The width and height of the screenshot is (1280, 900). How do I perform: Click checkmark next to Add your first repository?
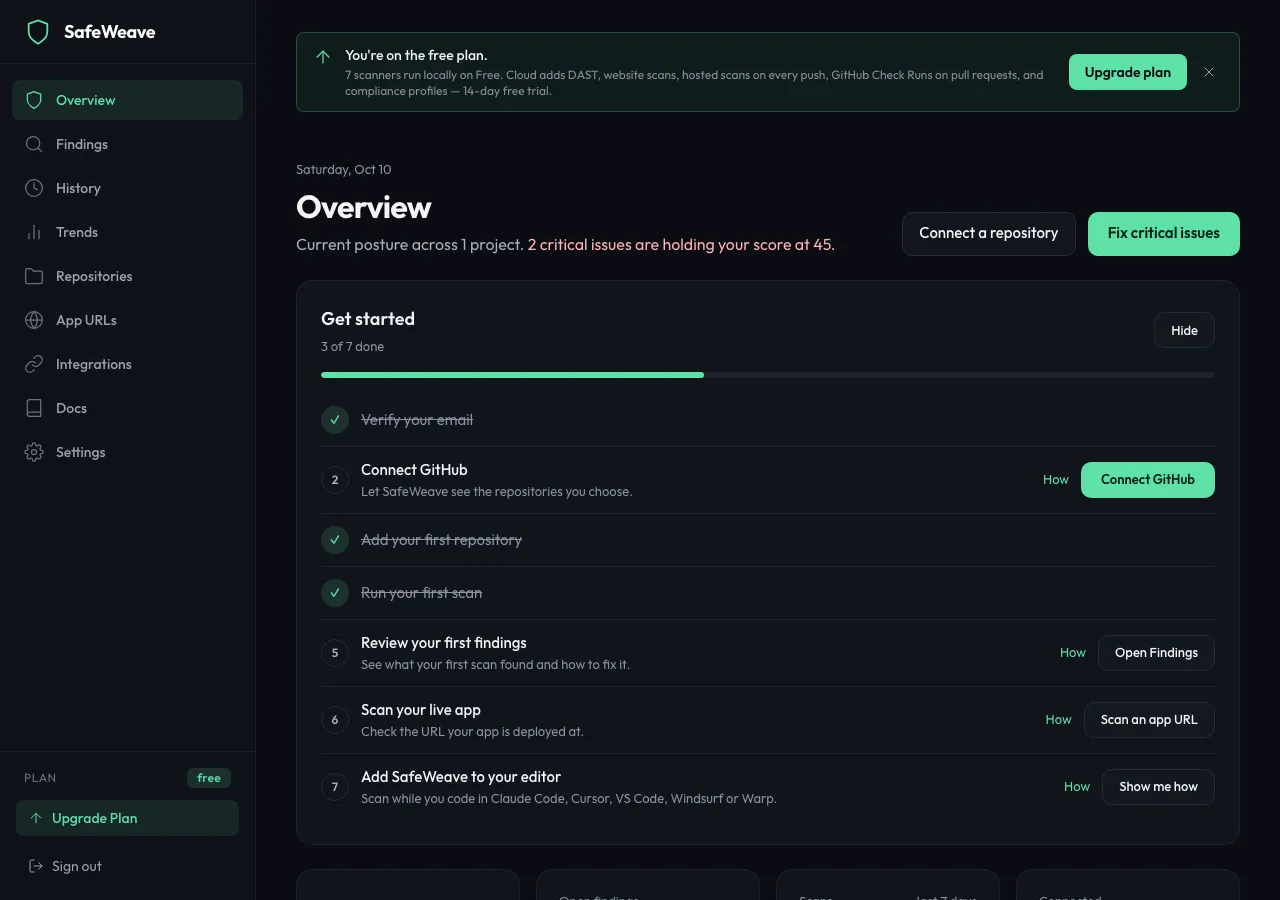335,540
